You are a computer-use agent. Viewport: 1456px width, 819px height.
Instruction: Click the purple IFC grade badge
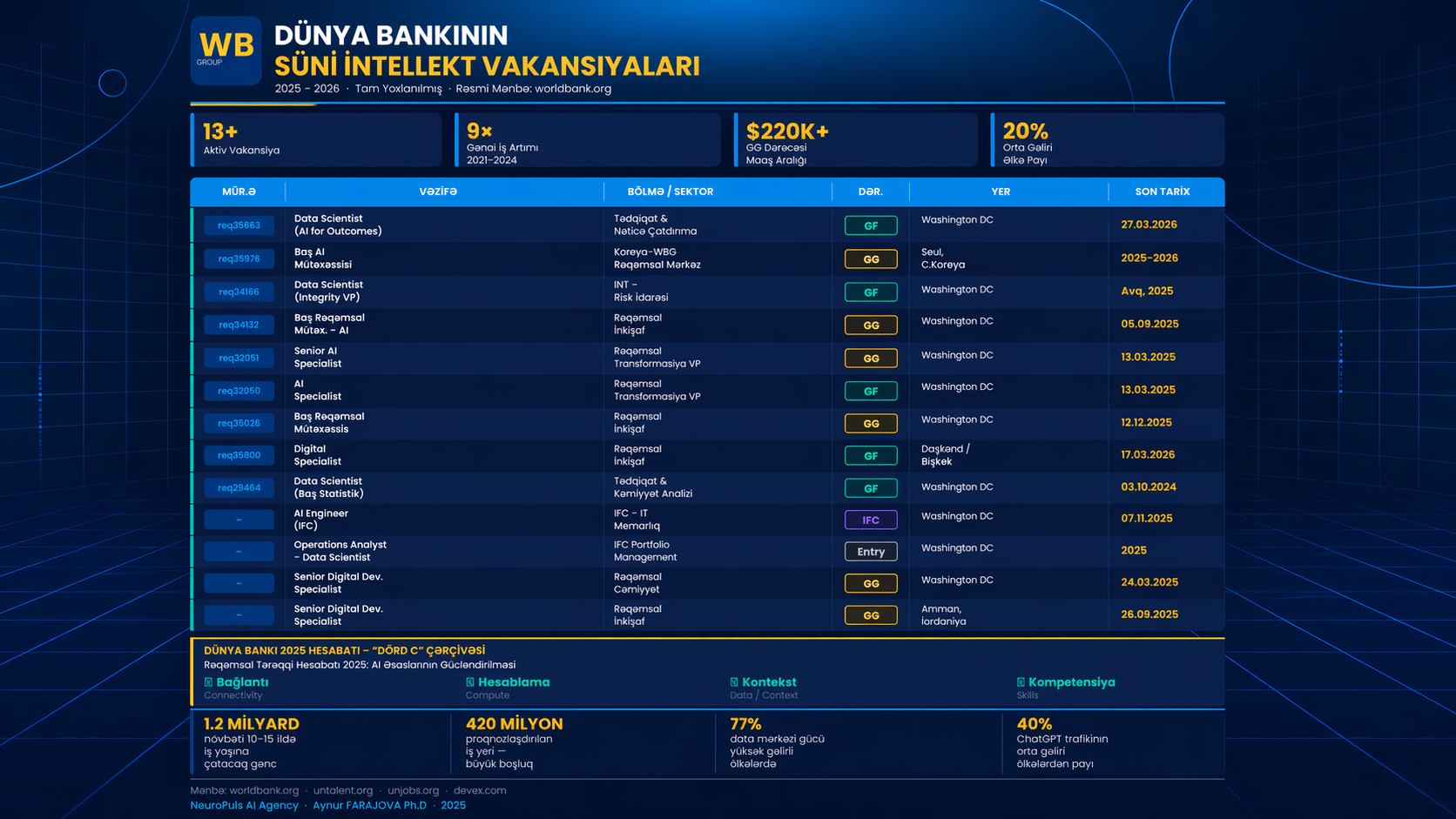point(870,520)
